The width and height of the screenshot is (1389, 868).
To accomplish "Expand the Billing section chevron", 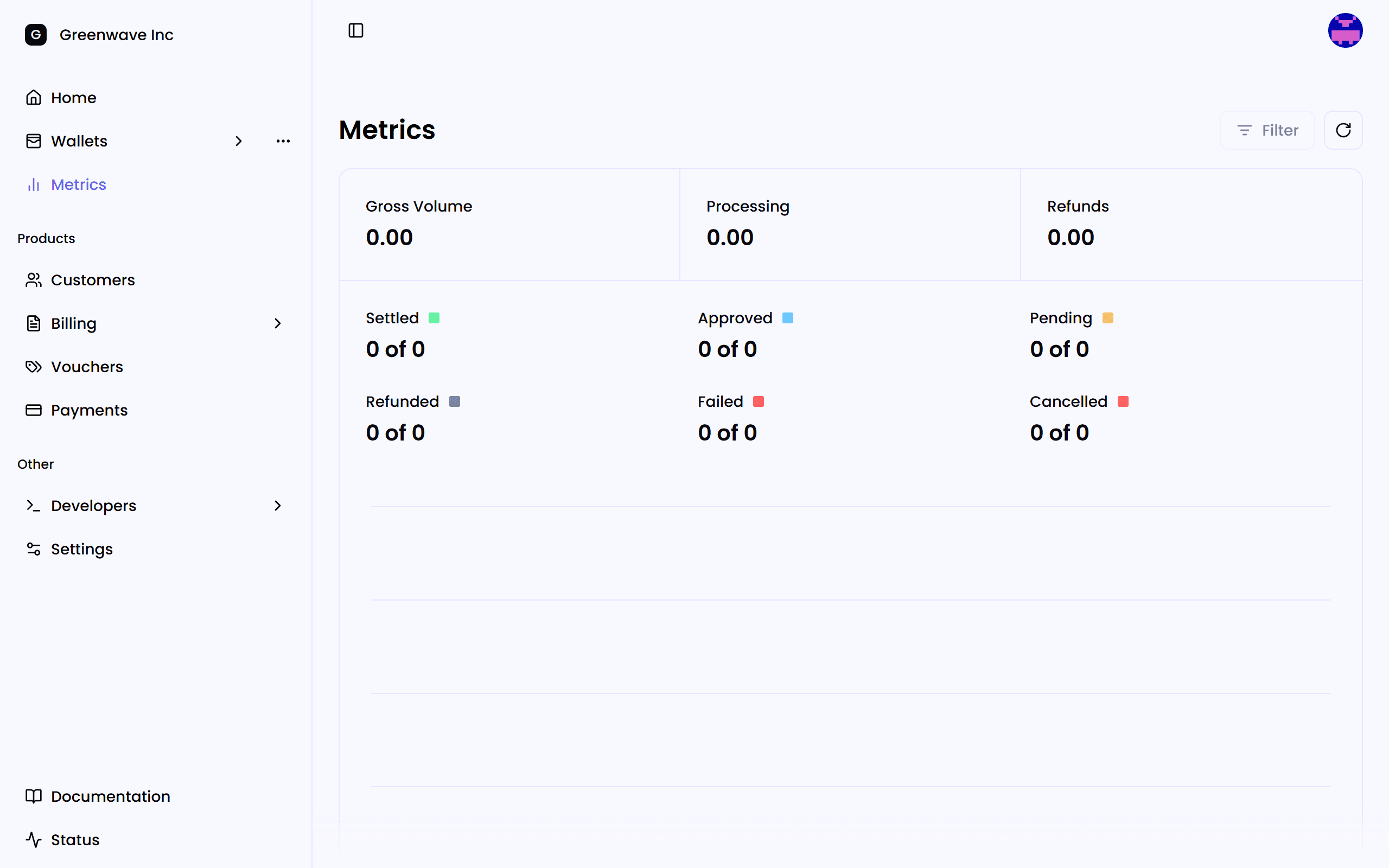I will coord(278,323).
